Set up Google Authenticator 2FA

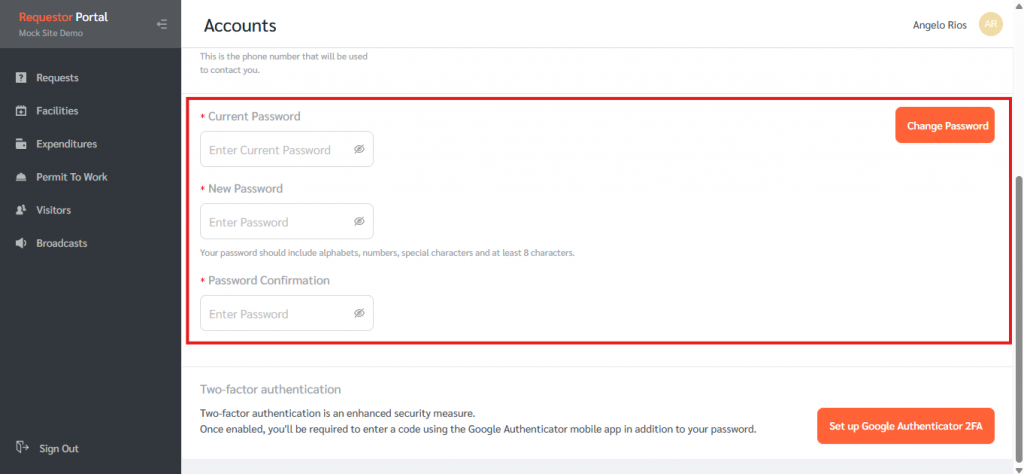(x=905, y=426)
